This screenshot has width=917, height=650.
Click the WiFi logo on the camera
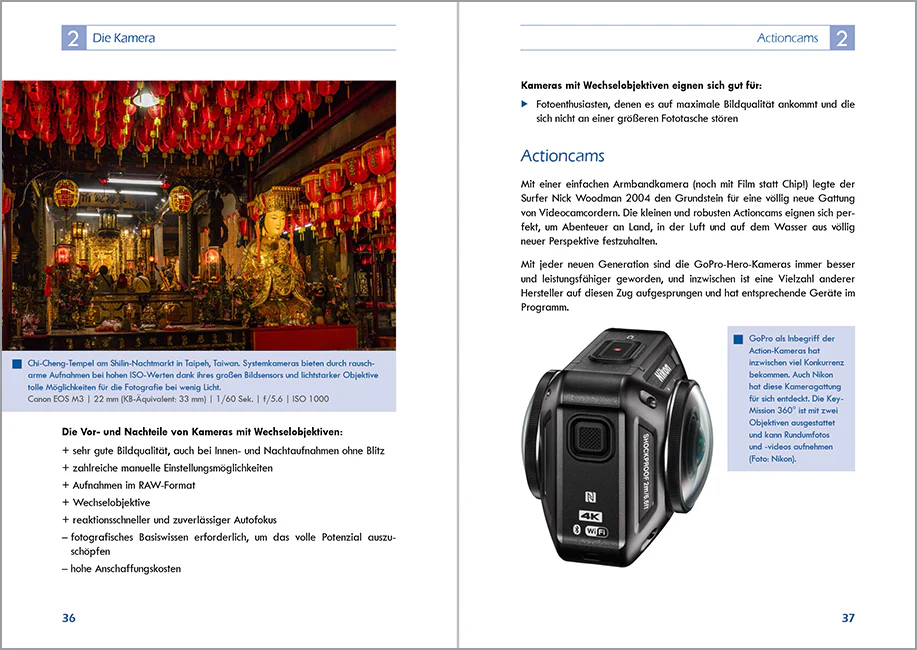tap(597, 531)
